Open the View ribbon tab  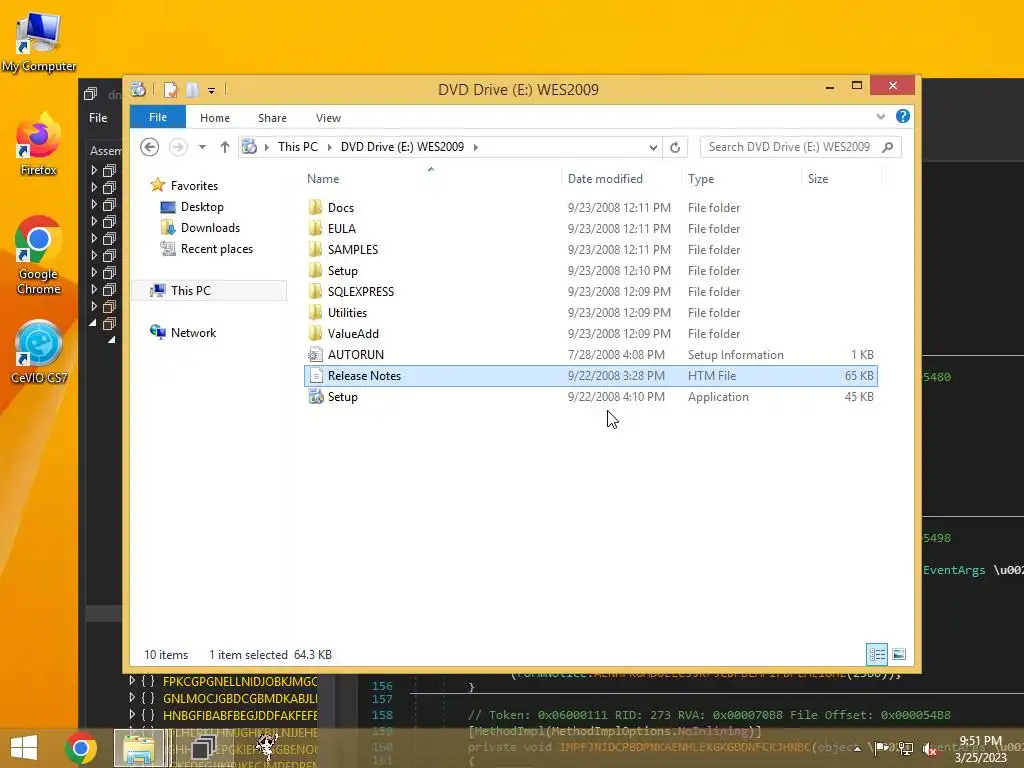pyautogui.click(x=328, y=118)
